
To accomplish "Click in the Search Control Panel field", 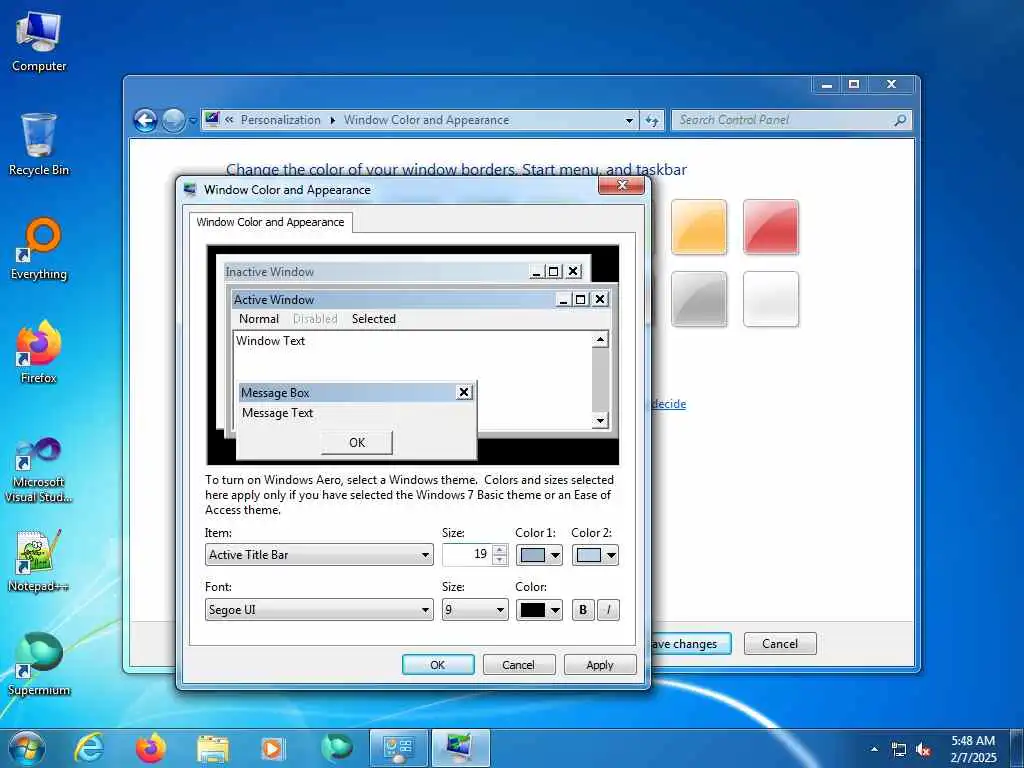I will click(784, 120).
